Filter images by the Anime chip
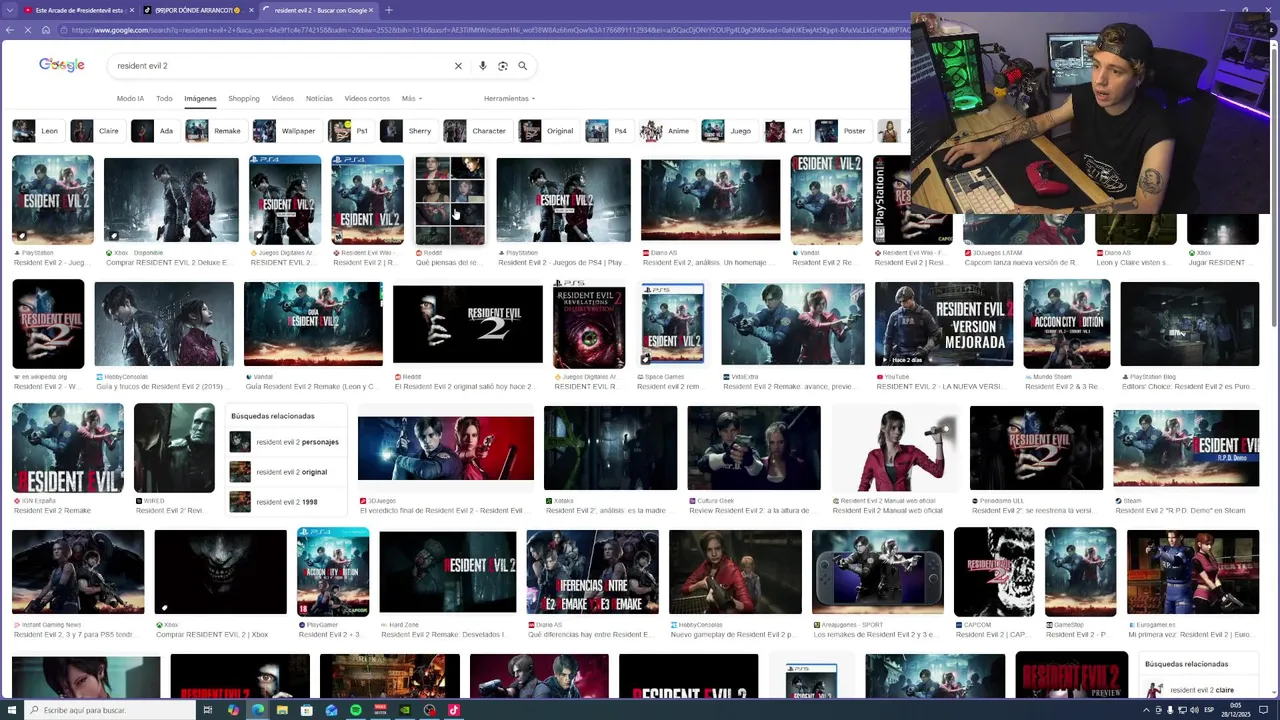 (x=667, y=131)
